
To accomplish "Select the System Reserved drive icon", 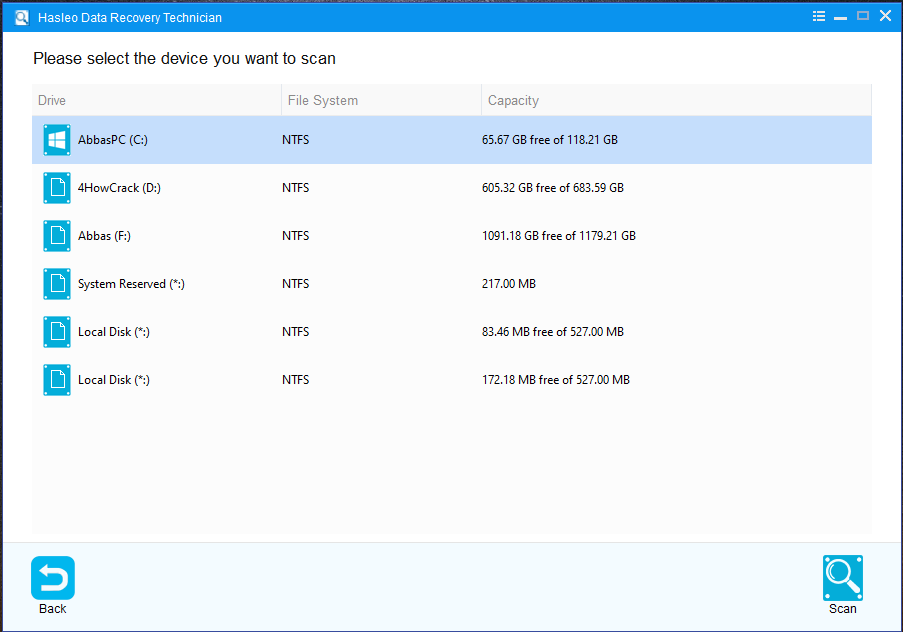I will point(57,284).
